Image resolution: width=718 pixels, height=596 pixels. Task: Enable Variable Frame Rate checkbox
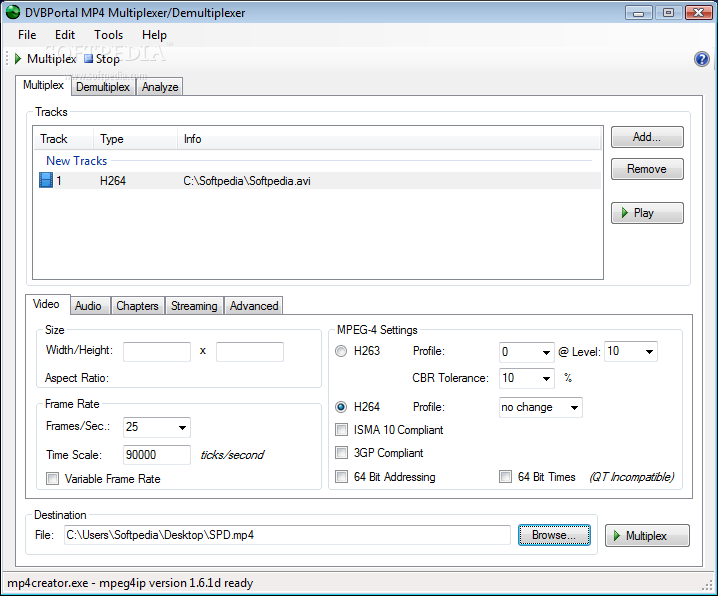coord(53,479)
